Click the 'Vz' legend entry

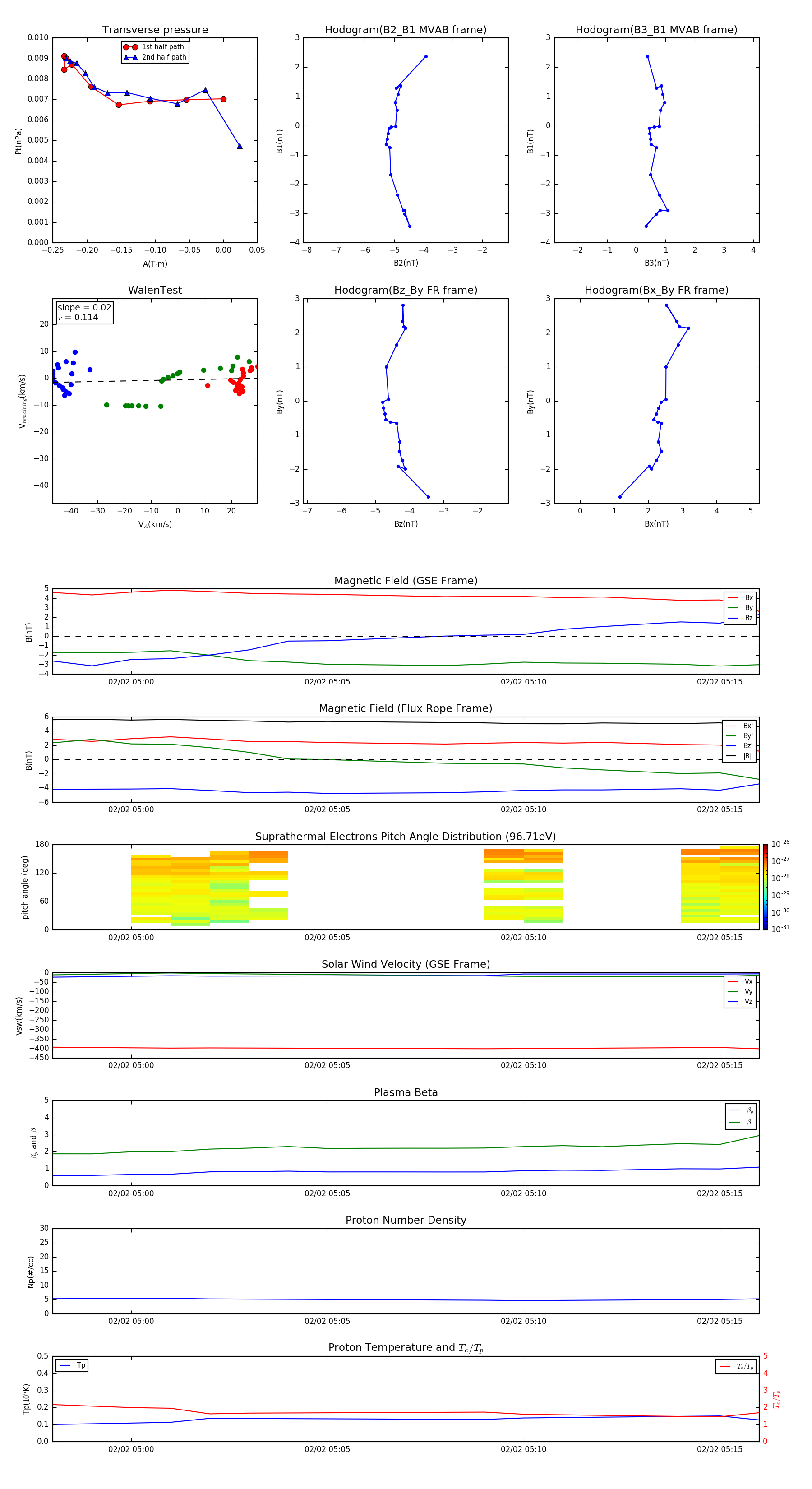(740, 1002)
